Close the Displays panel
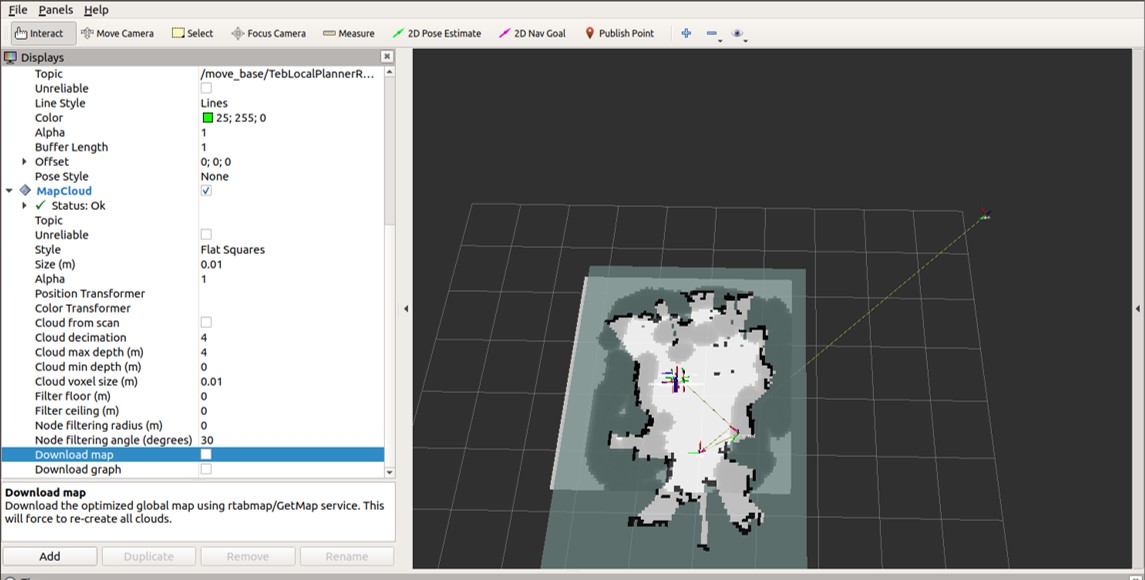 (387, 58)
